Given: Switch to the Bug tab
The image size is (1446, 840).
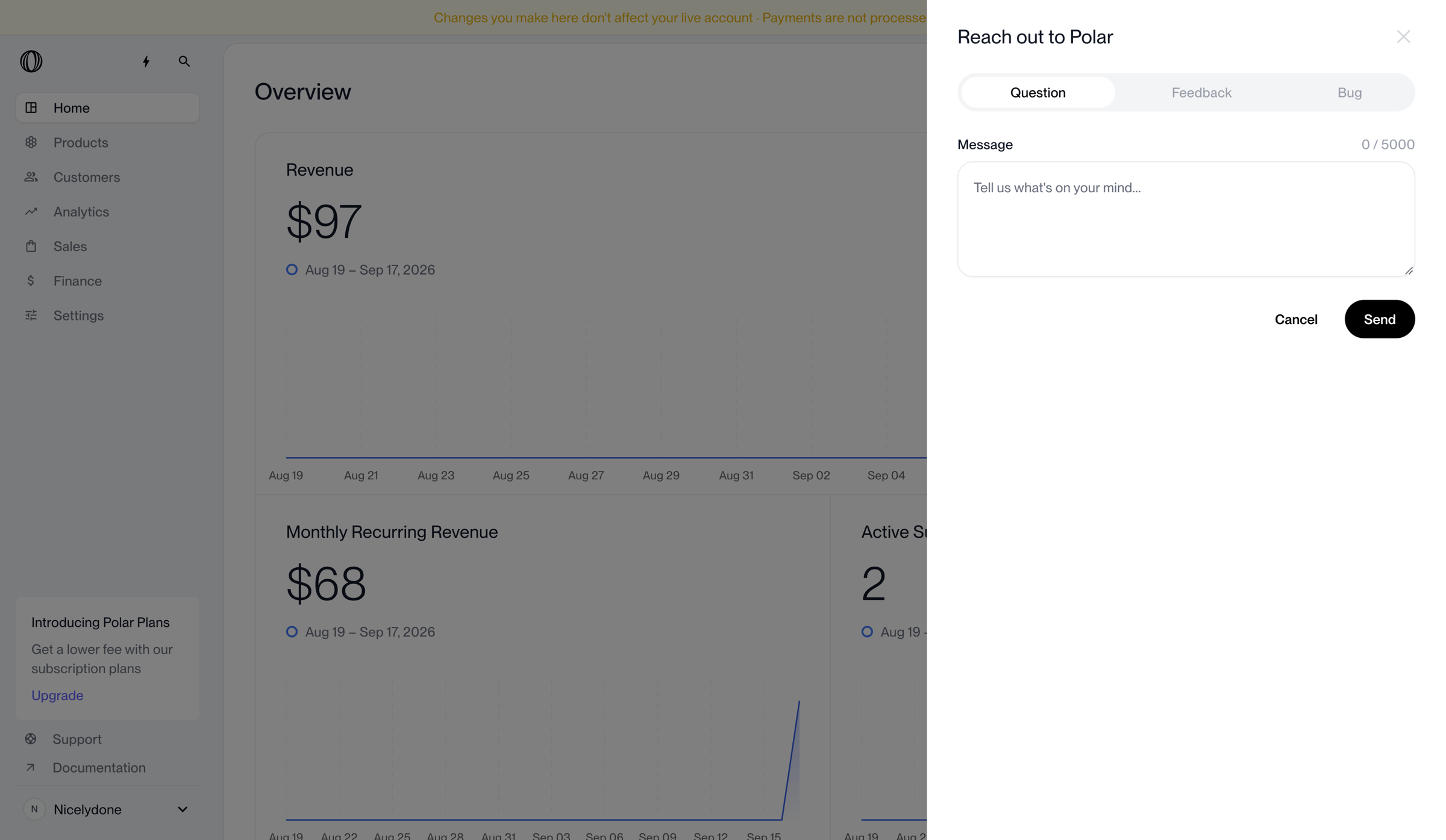Looking at the screenshot, I should [x=1350, y=92].
